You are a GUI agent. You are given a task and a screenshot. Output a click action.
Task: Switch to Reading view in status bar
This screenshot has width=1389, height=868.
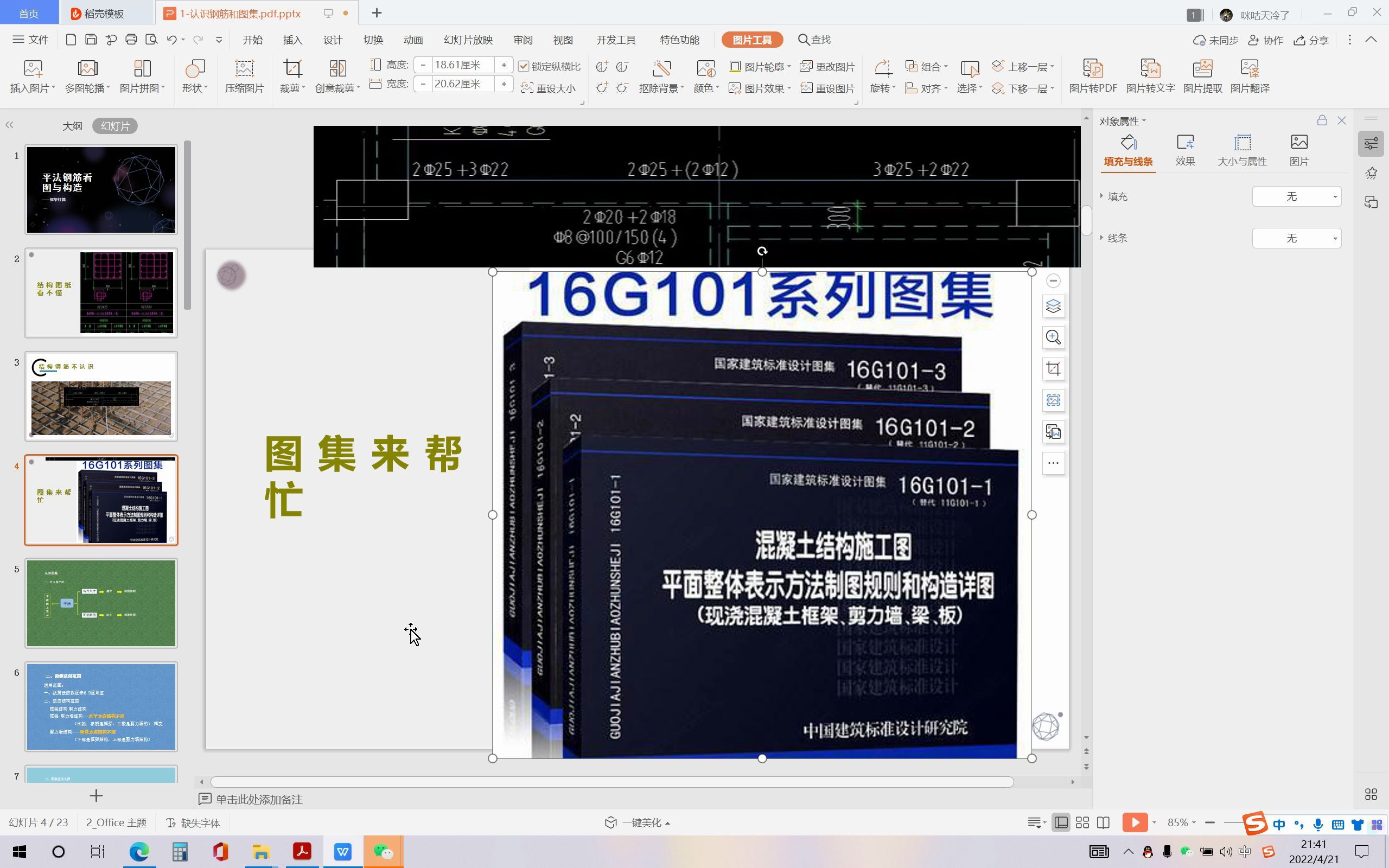[x=1103, y=822]
